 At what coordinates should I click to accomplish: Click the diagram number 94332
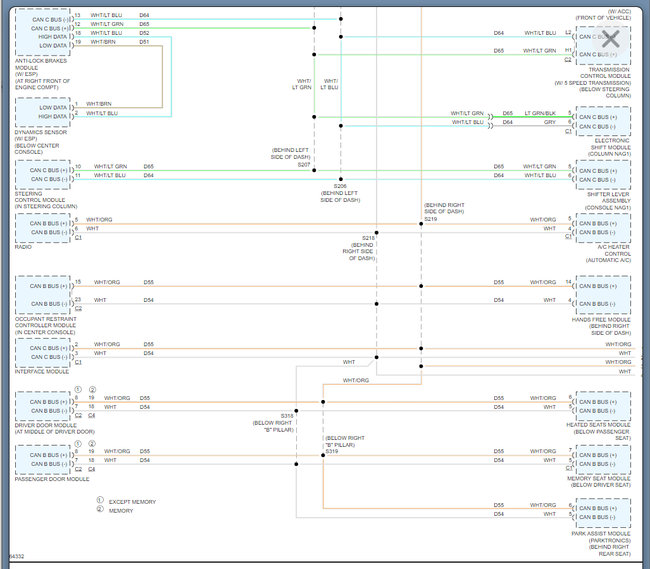(17, 557)
